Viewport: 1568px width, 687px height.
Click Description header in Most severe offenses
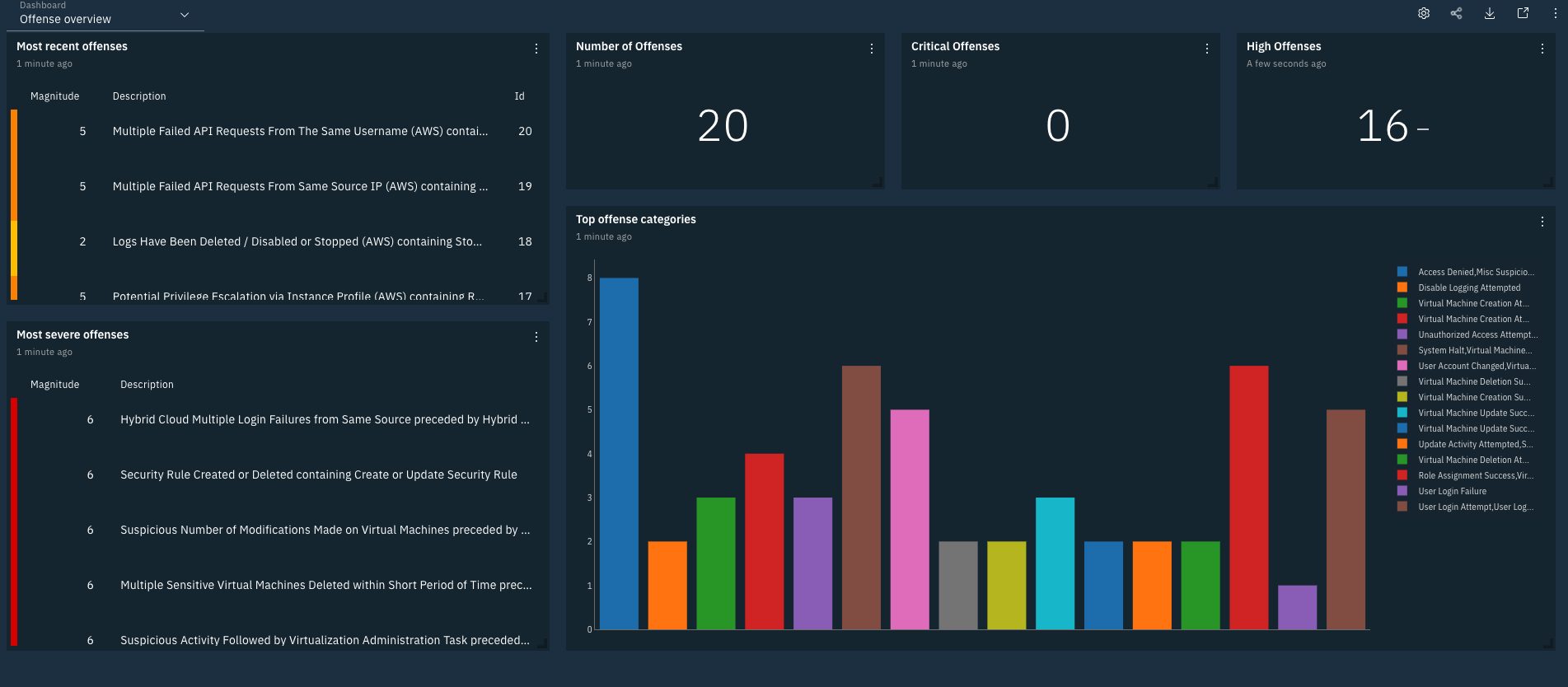147,385
